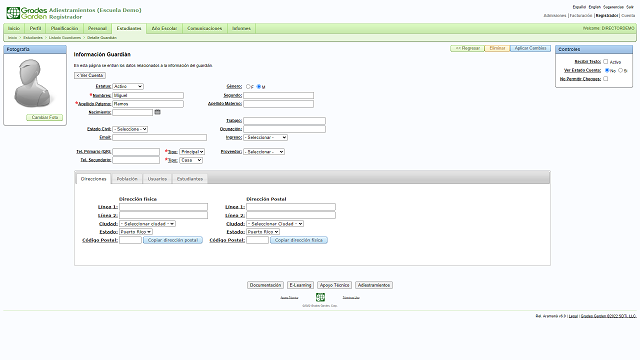This screenshot has height=360, width=640.
Task: Toggle Recibir Texto Activo checkbox
Action: [606, 62]
